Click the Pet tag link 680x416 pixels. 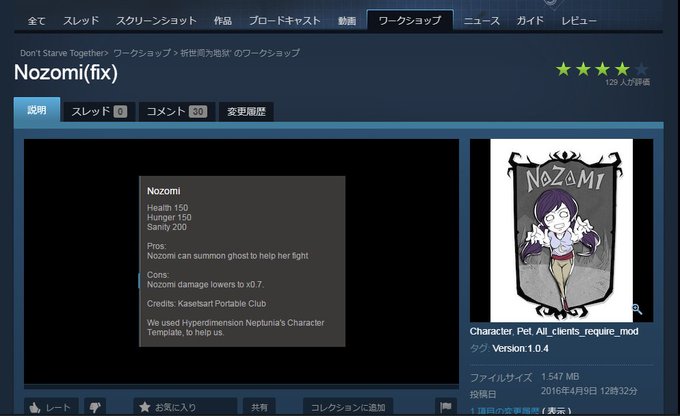pos(524,331)
